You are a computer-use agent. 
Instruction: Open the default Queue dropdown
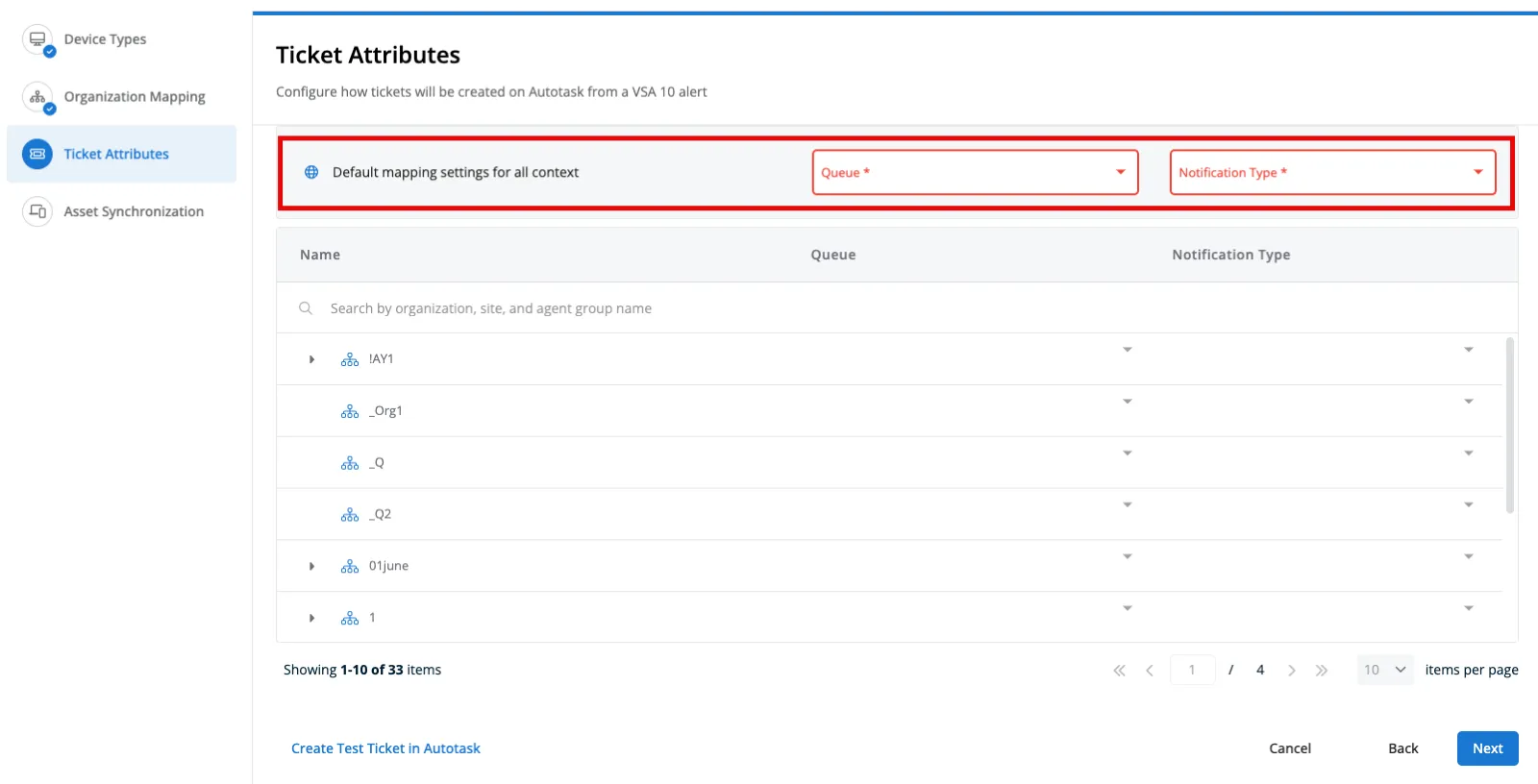pos(975,173)
